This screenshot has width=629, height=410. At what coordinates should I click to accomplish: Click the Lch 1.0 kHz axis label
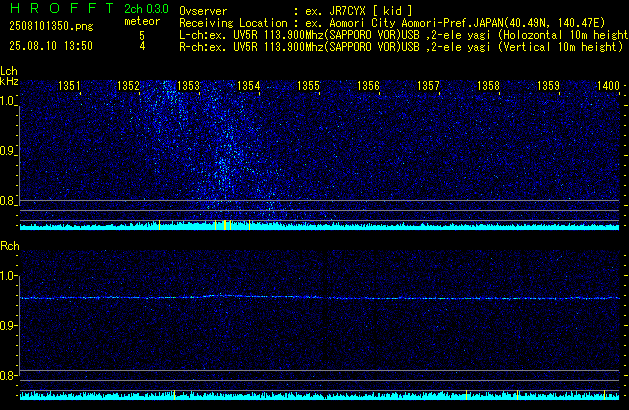[x=7, y=101]
